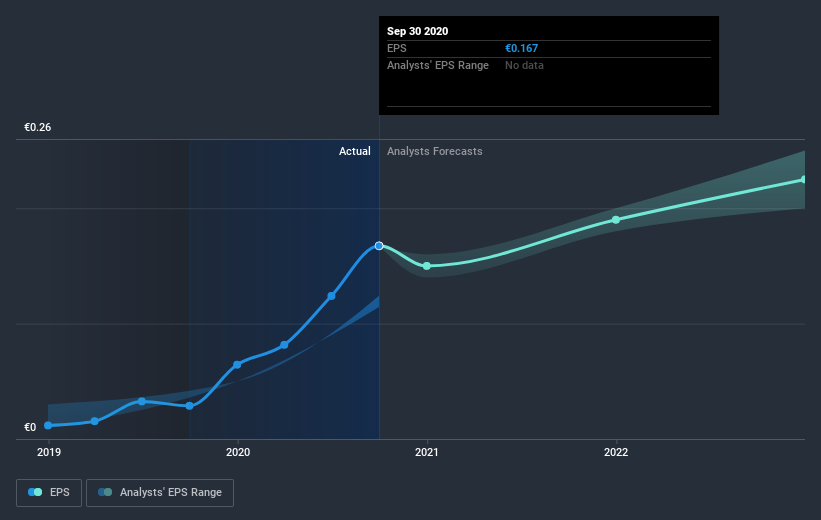
Task: Toggle the Analysts' EPS Range legend item
Action: click(x=161, y=492)
